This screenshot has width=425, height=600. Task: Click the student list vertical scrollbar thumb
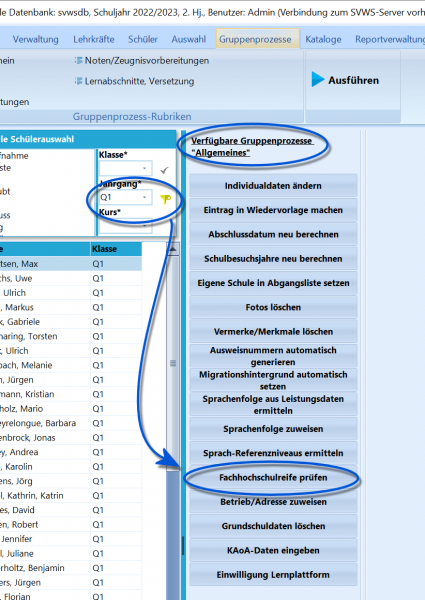coord(173,363)
